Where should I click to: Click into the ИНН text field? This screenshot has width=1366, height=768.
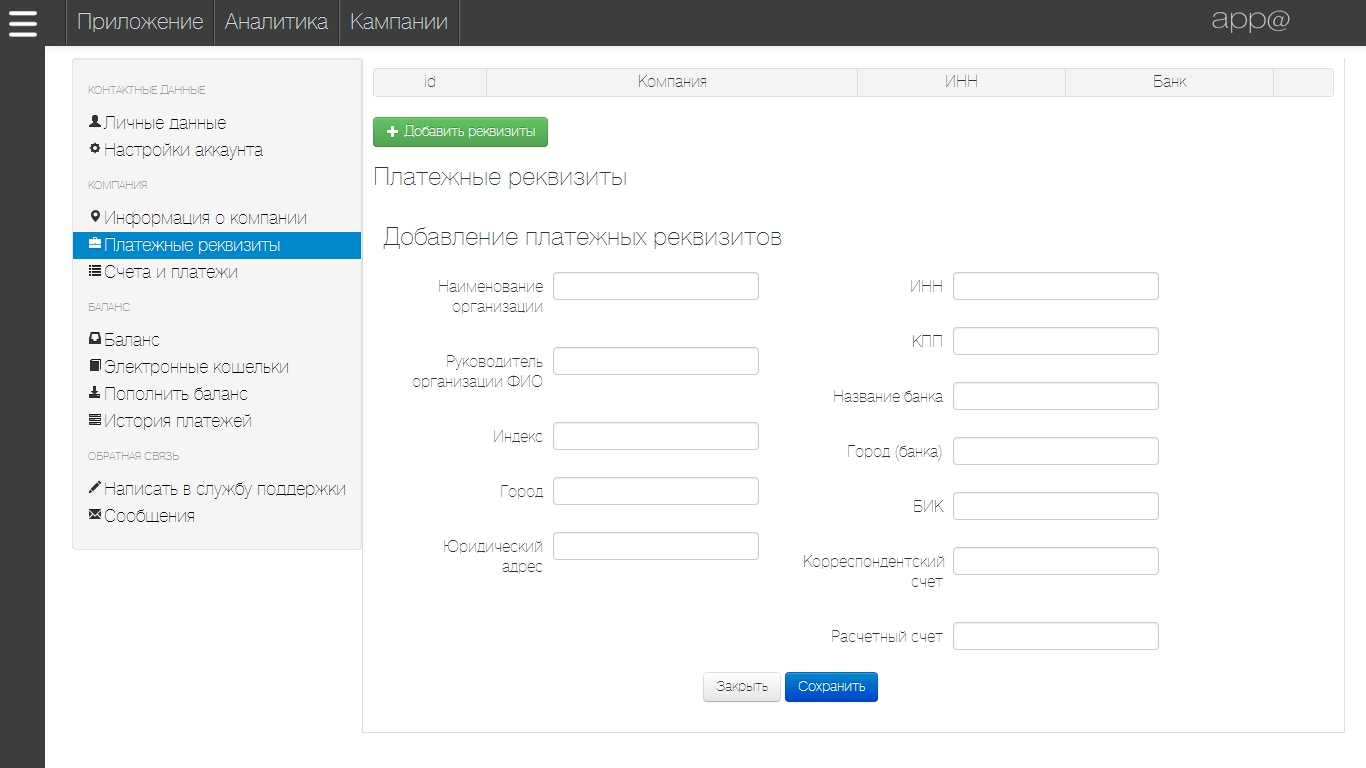[1055, 286]
